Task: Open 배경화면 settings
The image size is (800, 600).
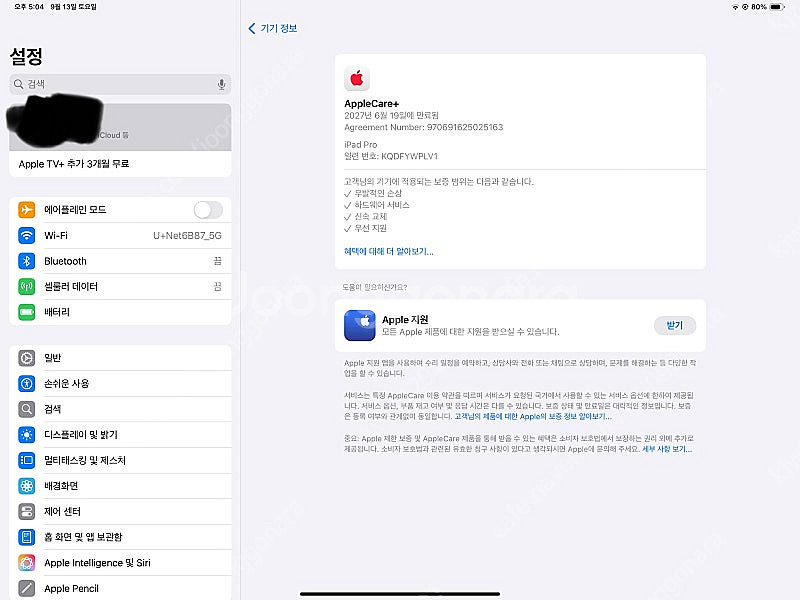Action: coord(120,486)
